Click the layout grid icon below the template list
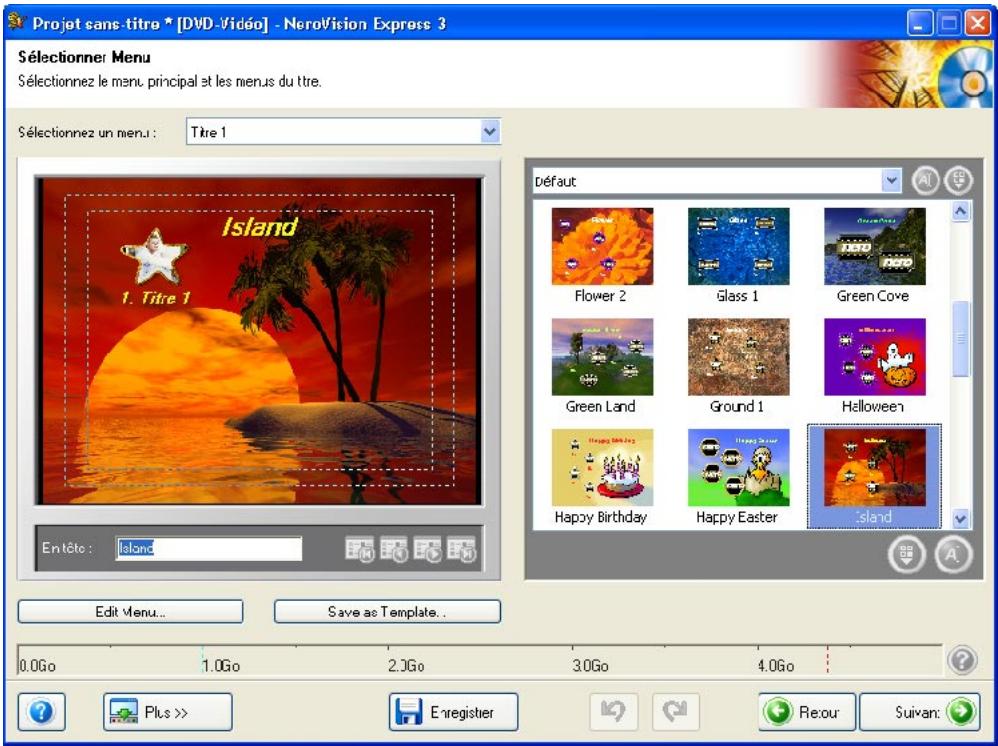 click(x=906, y=555)
